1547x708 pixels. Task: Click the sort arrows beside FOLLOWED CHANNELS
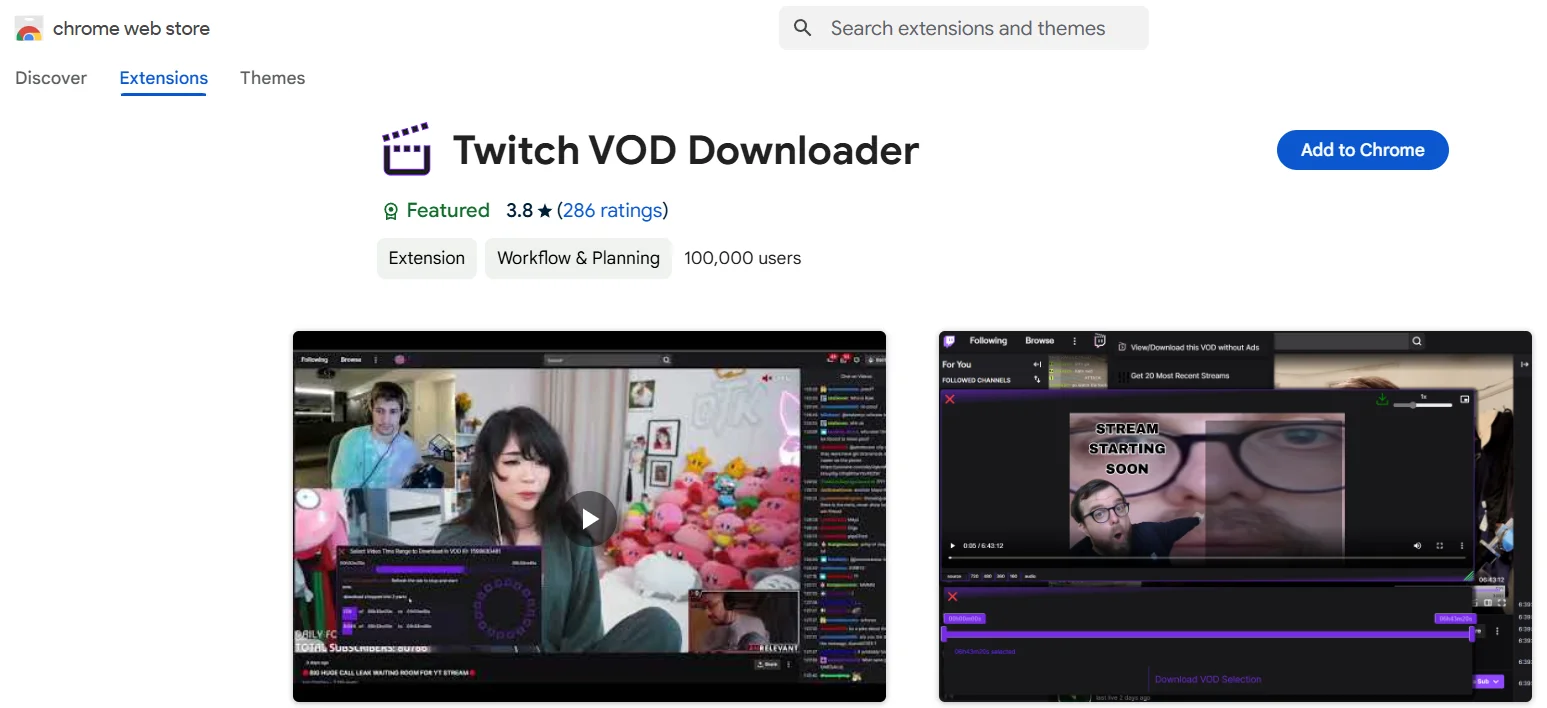[1037, 379]
